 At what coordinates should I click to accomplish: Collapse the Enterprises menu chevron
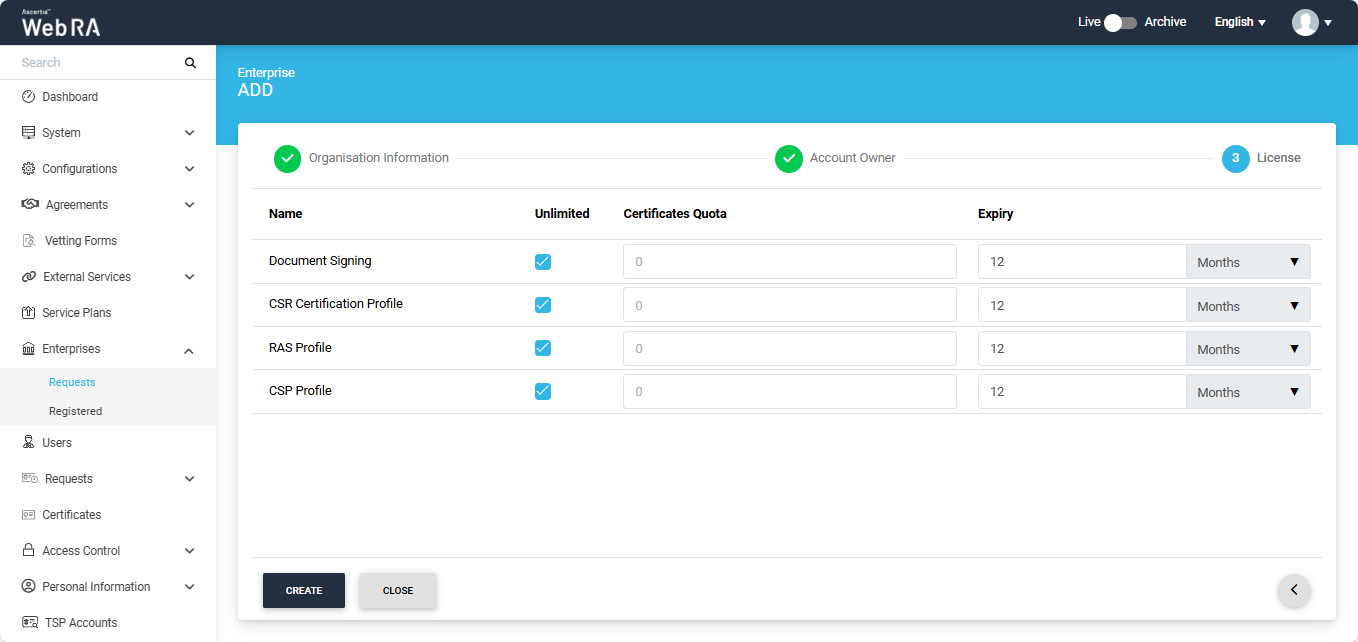pos(190,350)
